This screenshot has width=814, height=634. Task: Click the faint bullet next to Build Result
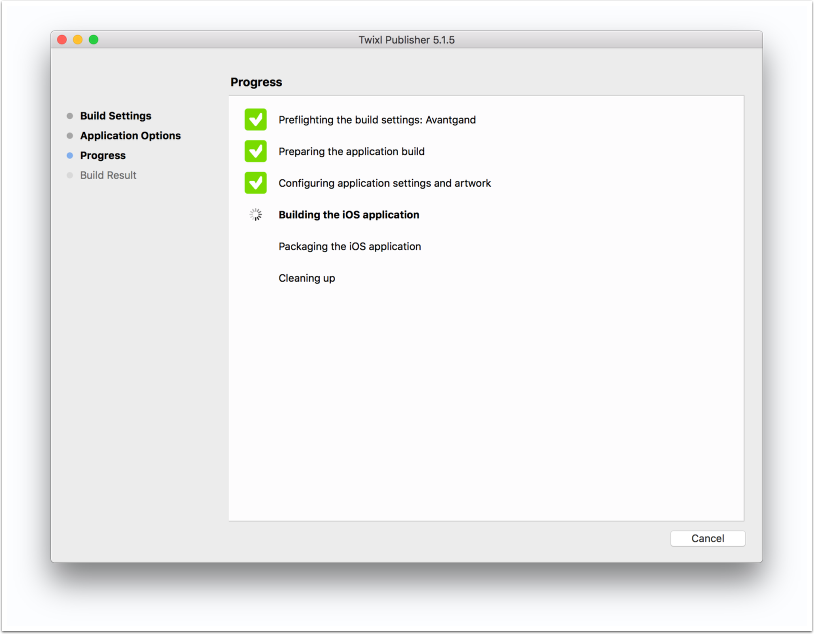point(70,175)
